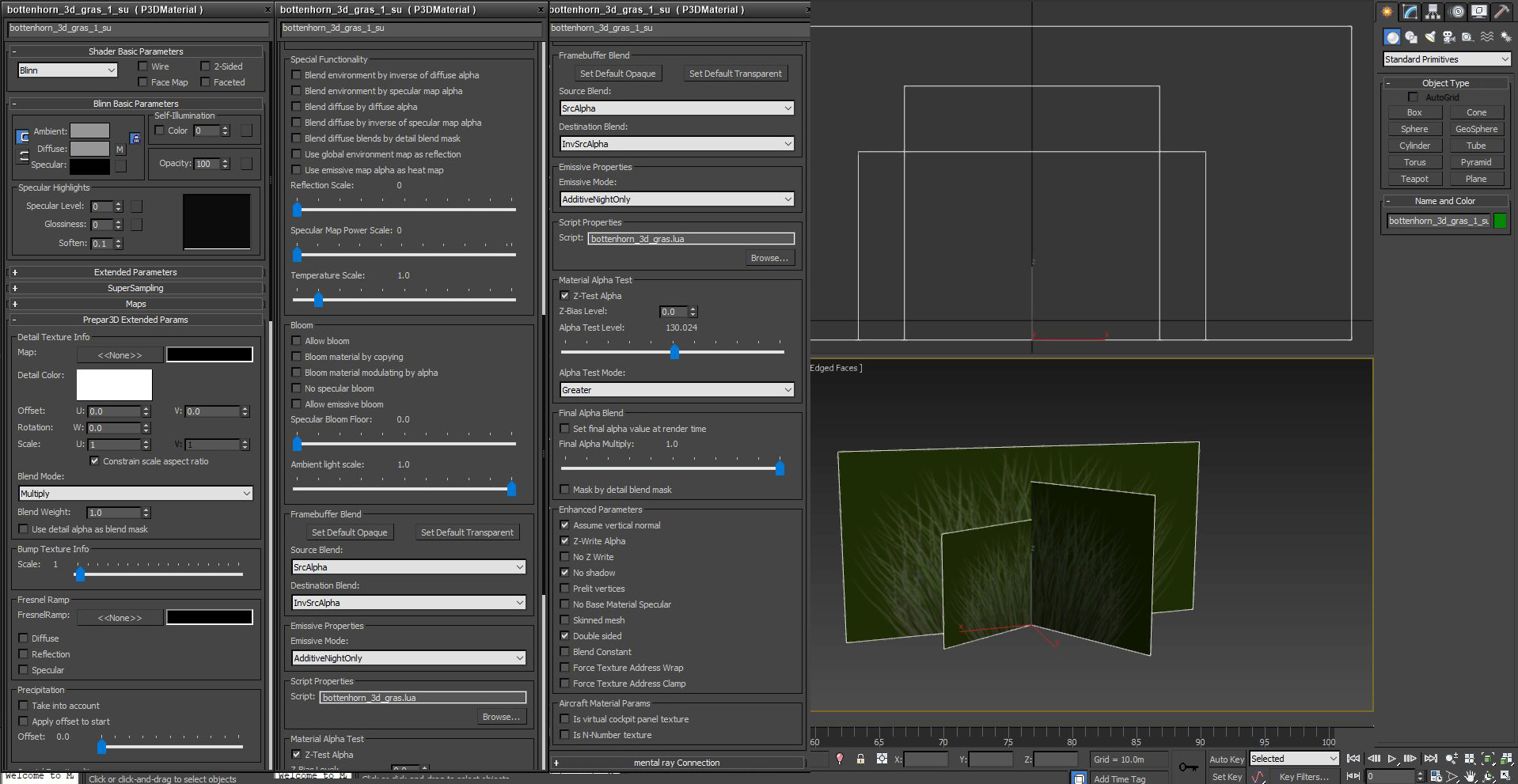Screen dimensions: 1518x784
Task: Toggle absolute transform type-in mode icon
Action: 882,759
